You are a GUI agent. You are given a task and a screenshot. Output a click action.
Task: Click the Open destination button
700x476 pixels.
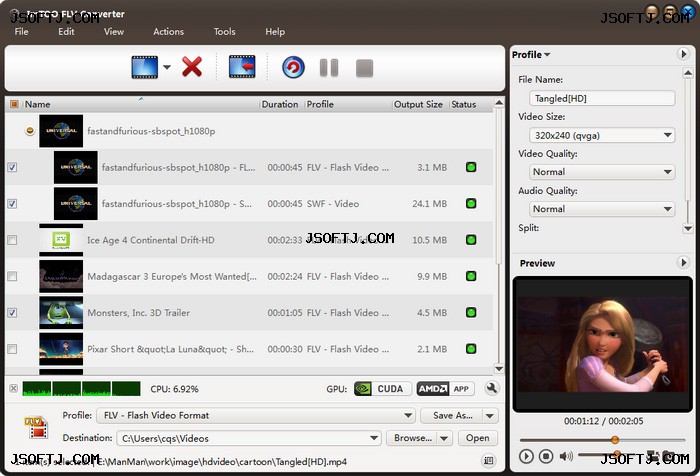coord(478,438)
